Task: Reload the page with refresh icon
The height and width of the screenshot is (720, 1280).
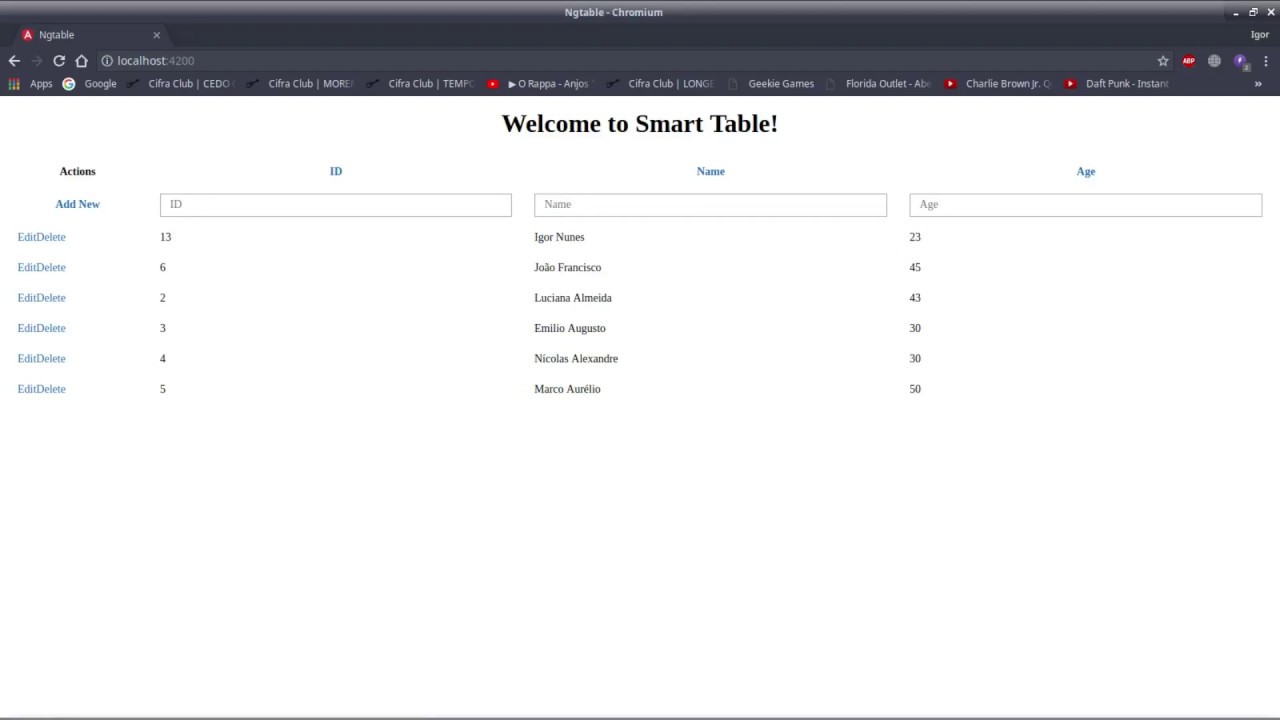Action: [59, 61]
